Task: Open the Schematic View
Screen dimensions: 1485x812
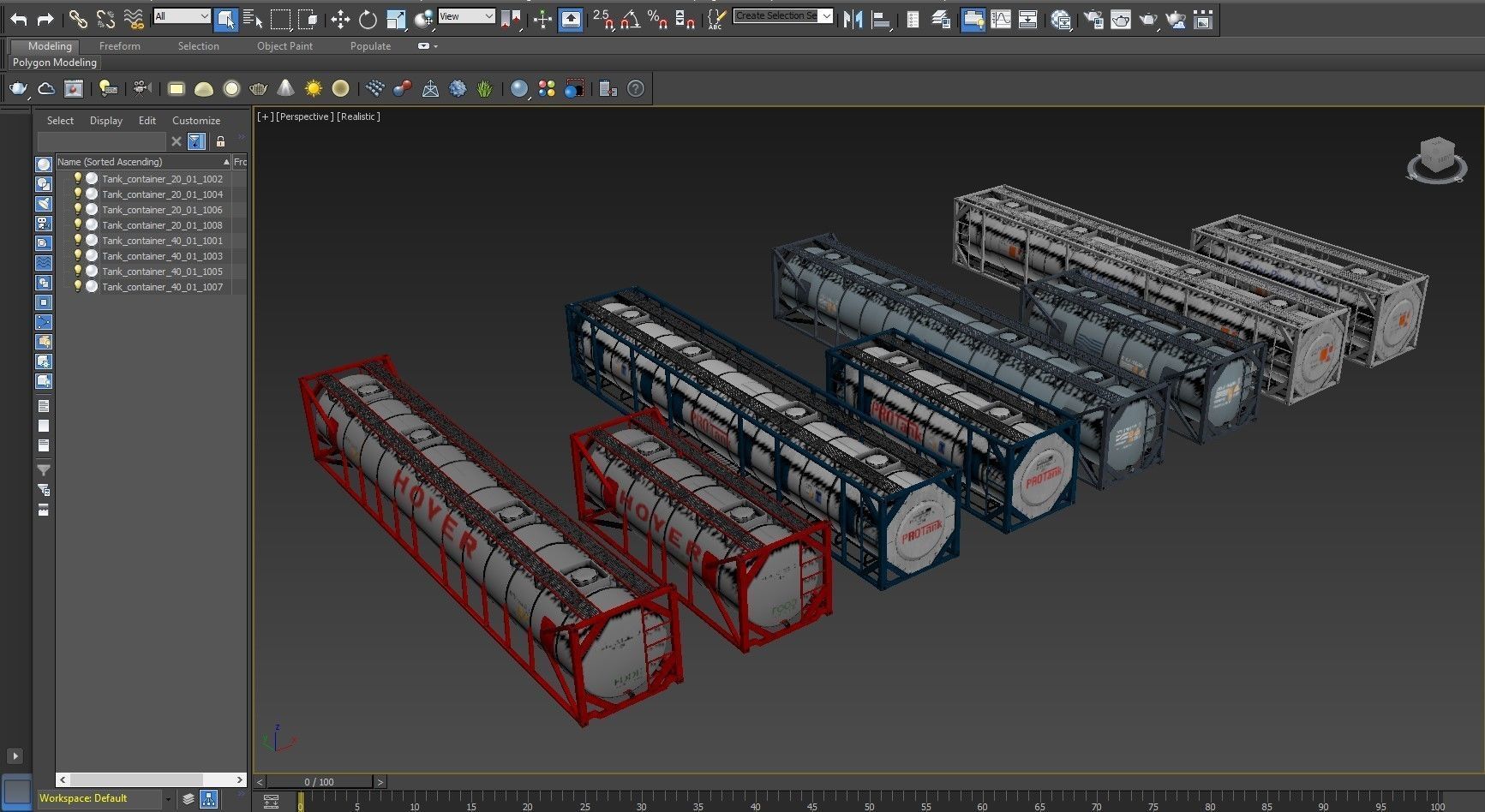Action: (x=1028, y=19)
